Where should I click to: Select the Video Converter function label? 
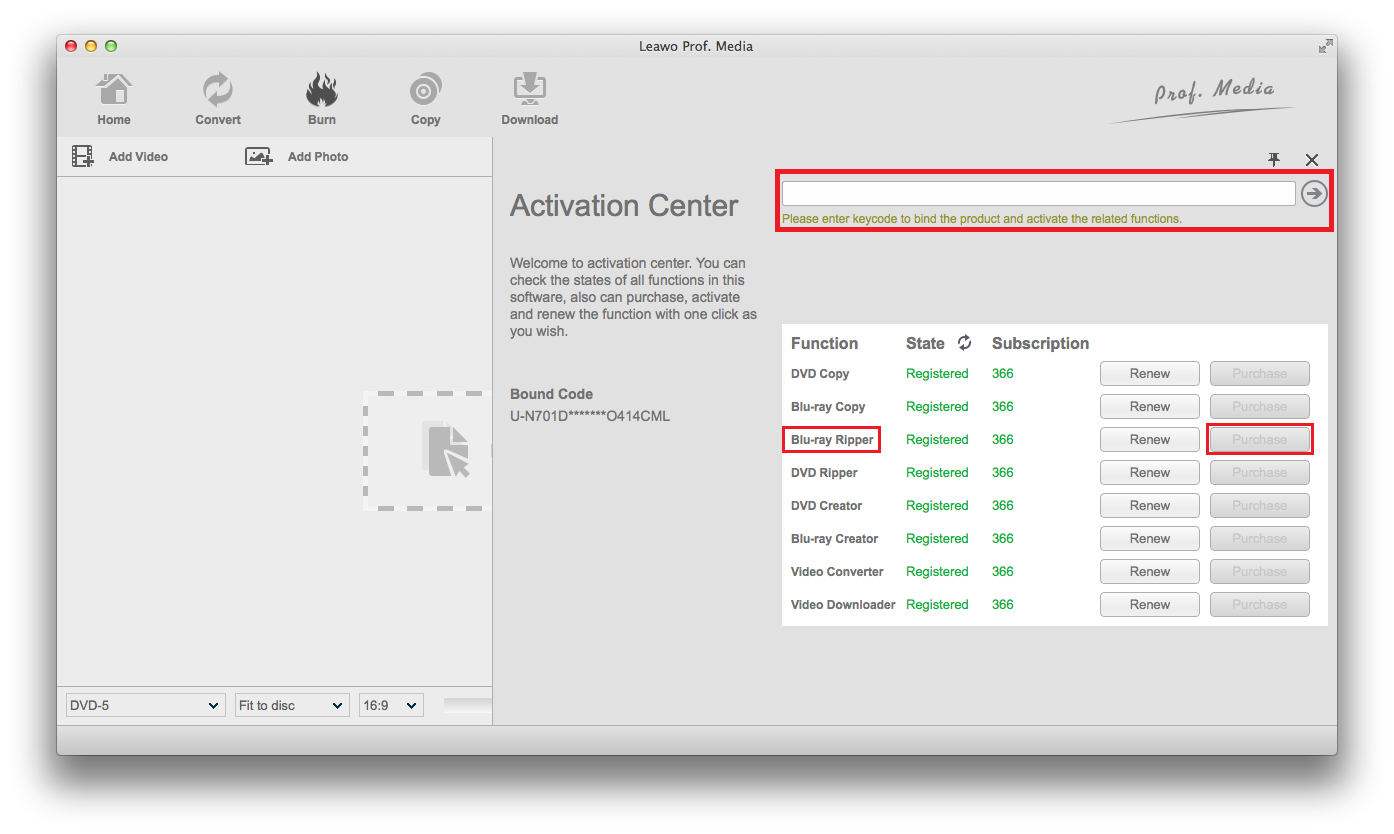(x=837, y=572)
